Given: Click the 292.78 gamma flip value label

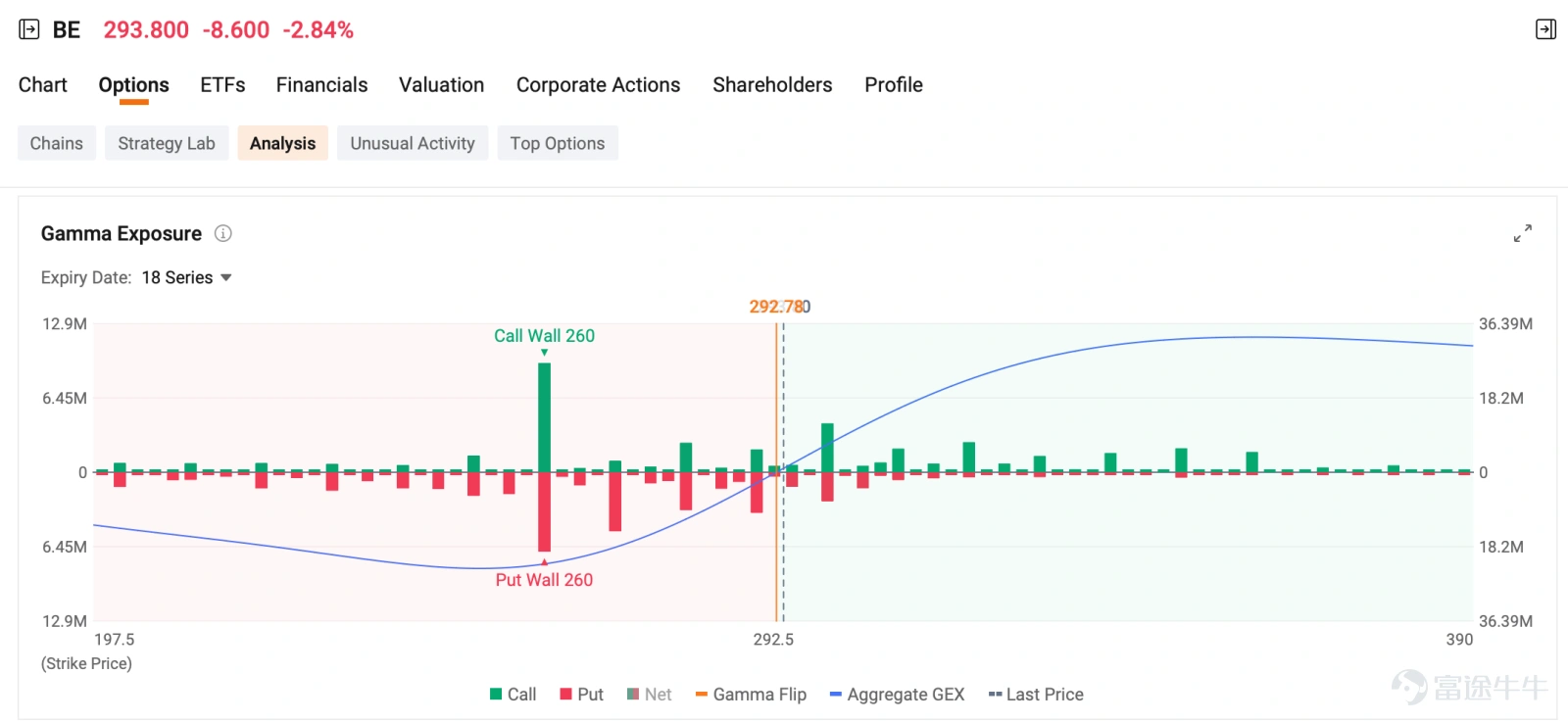Looking at the screenshot, I should coord(776,307).
